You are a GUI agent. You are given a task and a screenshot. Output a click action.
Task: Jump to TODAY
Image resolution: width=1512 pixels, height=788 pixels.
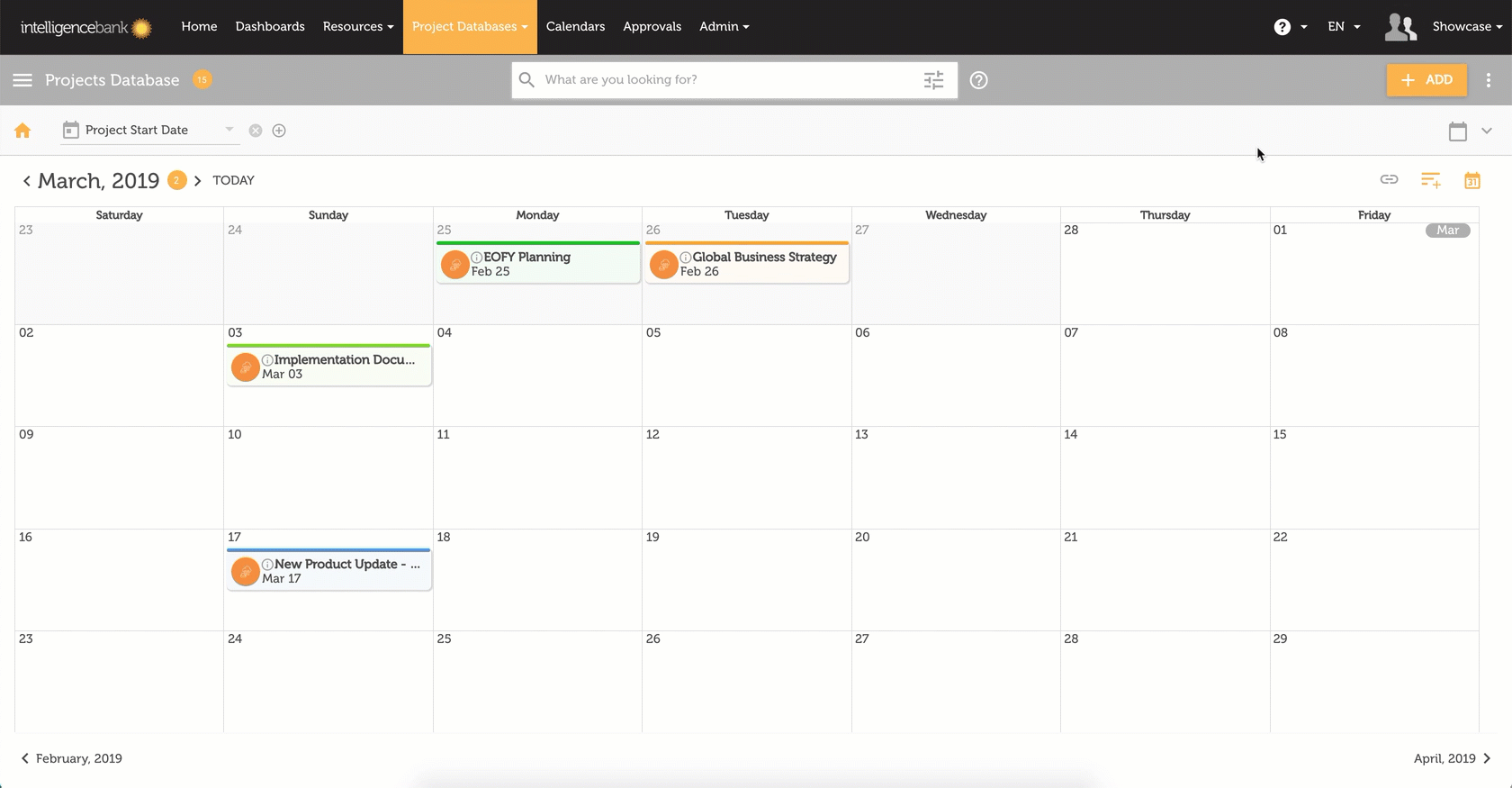[x=233, y=181]
